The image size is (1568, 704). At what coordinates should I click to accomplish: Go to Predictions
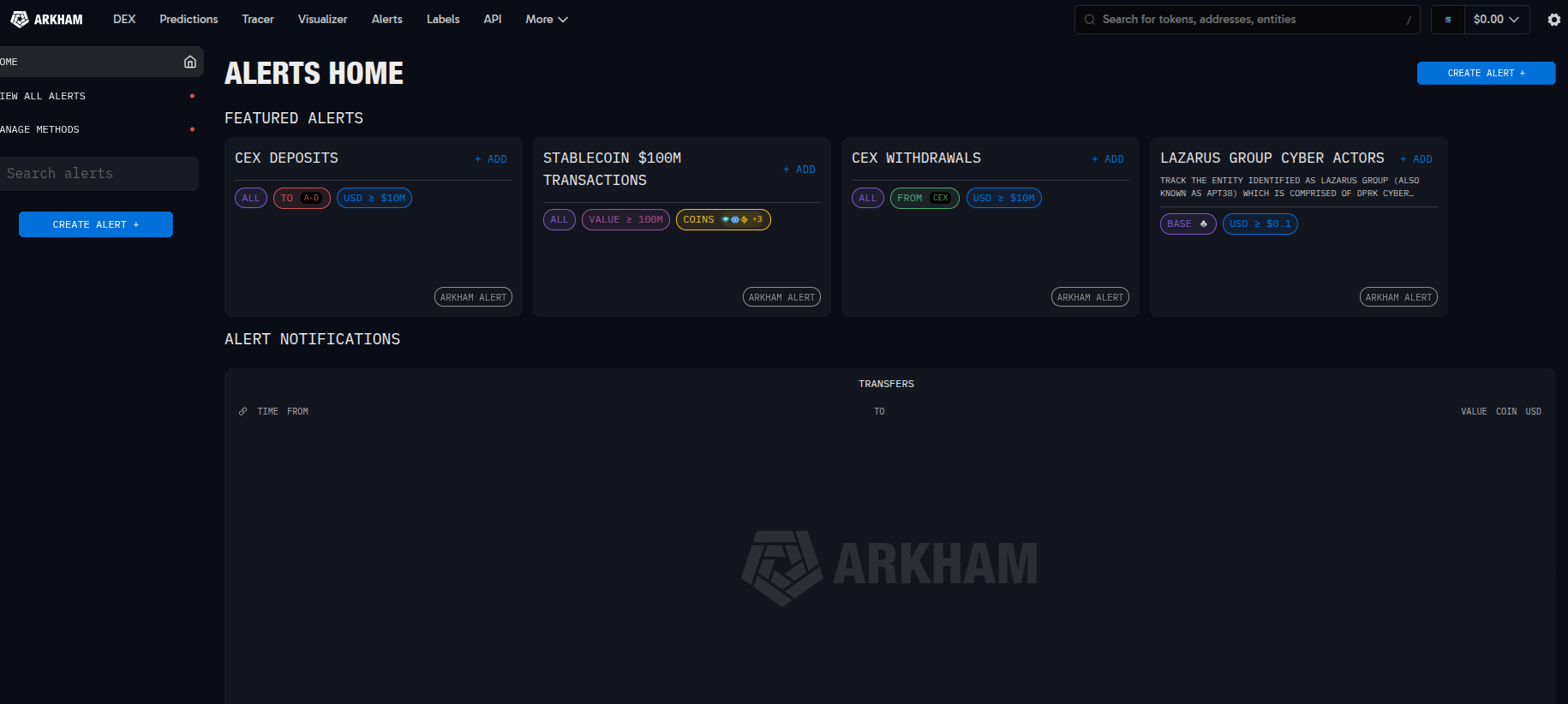[x=189, y=19]
